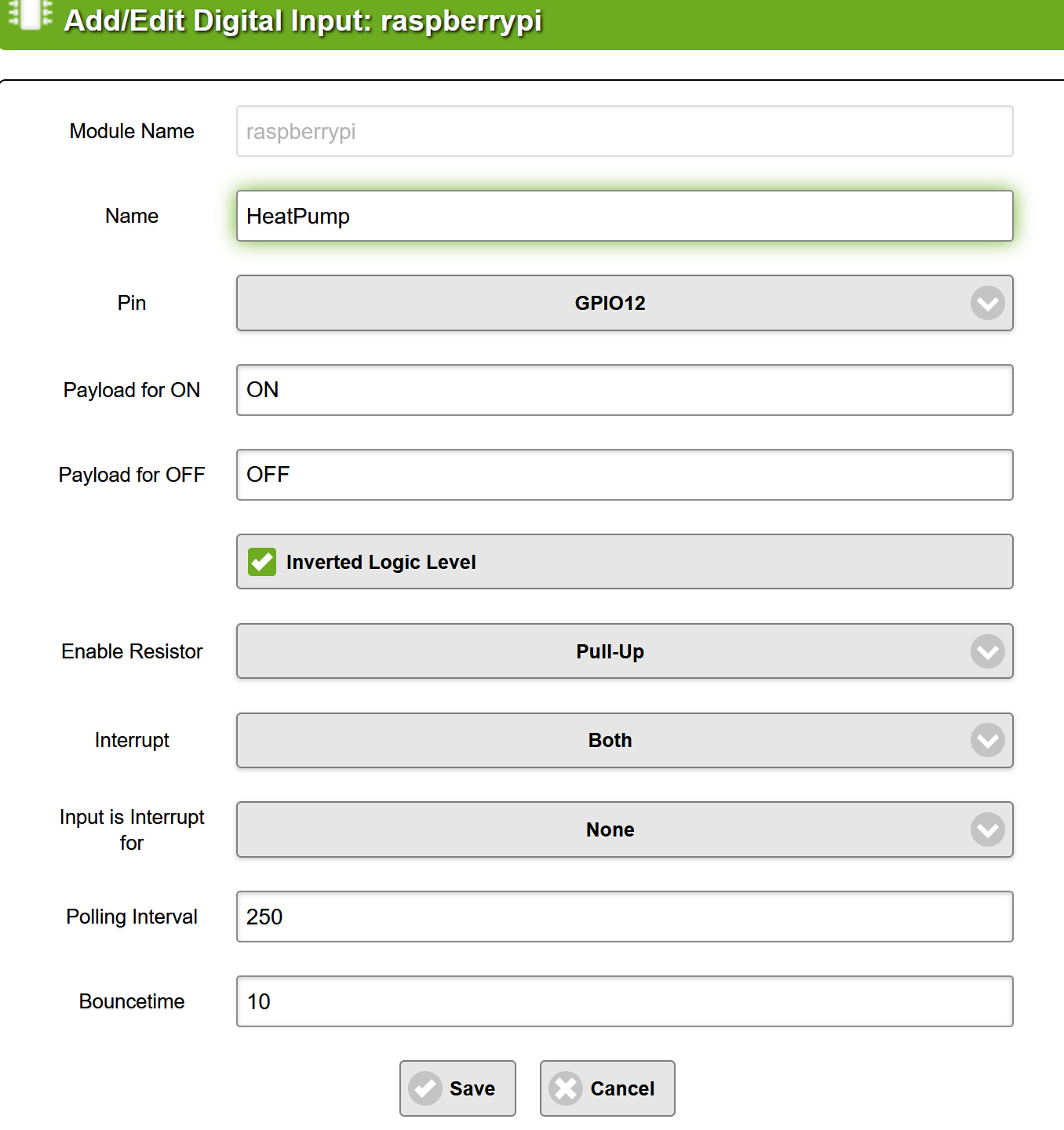1064x1130 pixels.
Task: Expand the Pull-Up resistor dropdown
Action: tap(609, 651)
